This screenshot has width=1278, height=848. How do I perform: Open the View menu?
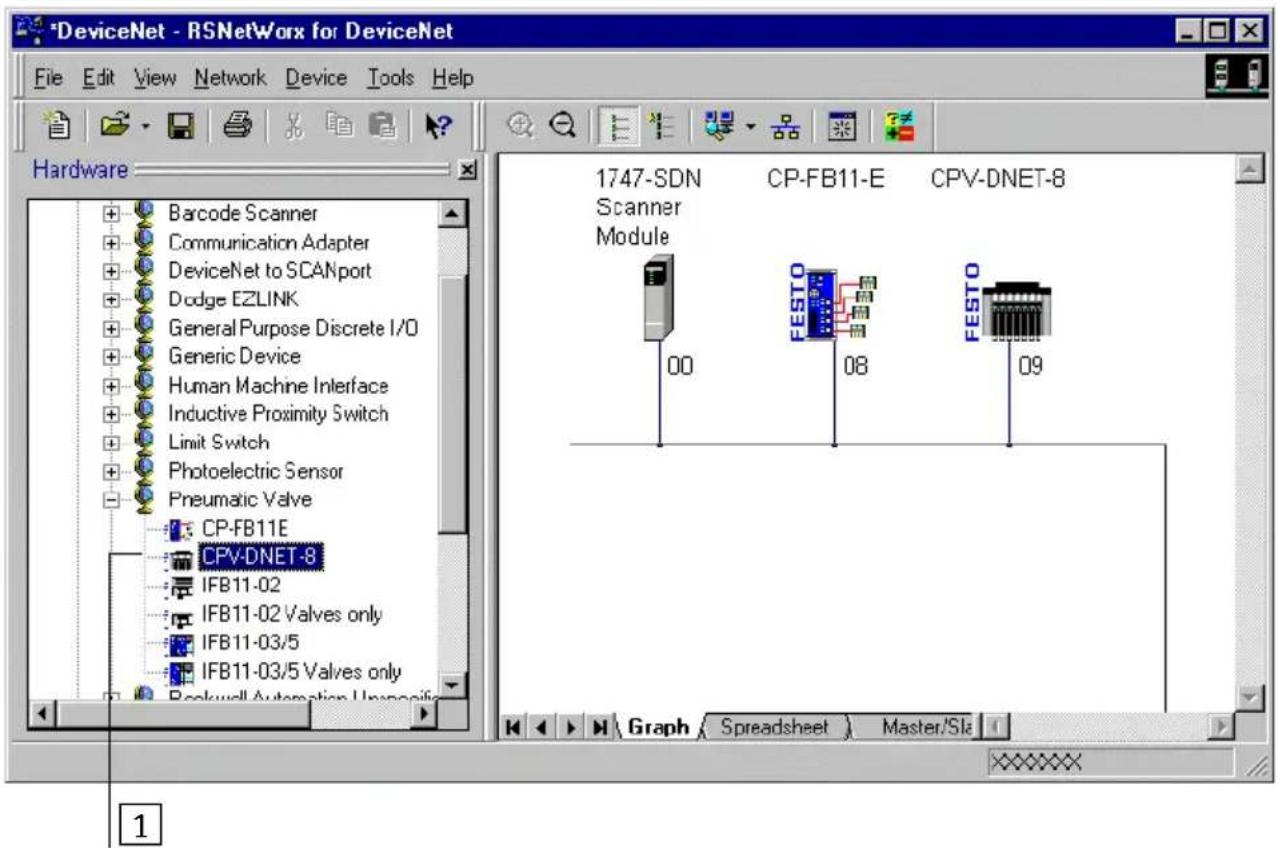coord(155,77)
